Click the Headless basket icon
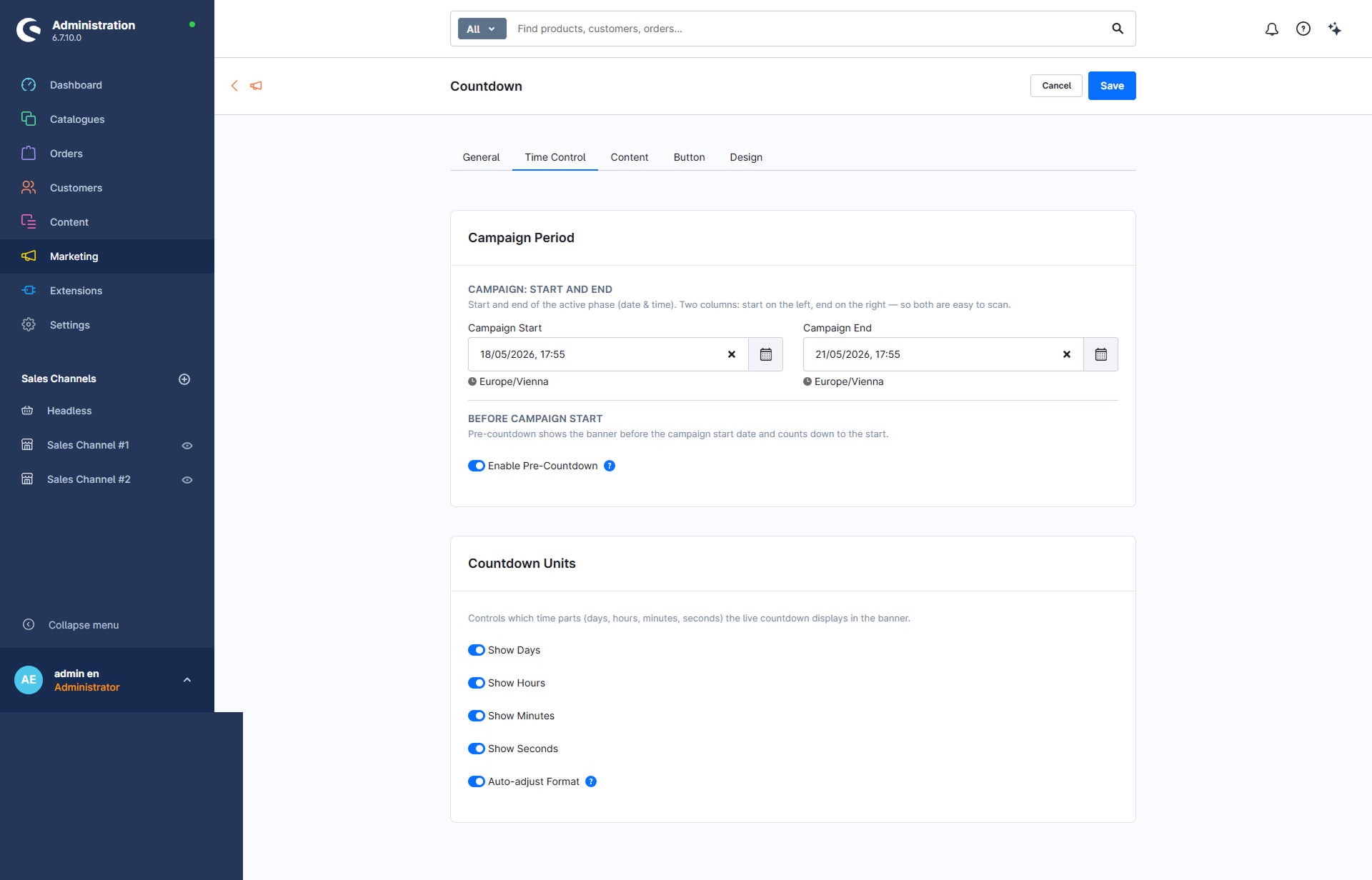The height and width of the screenshot is (880, 1372). 27,411
